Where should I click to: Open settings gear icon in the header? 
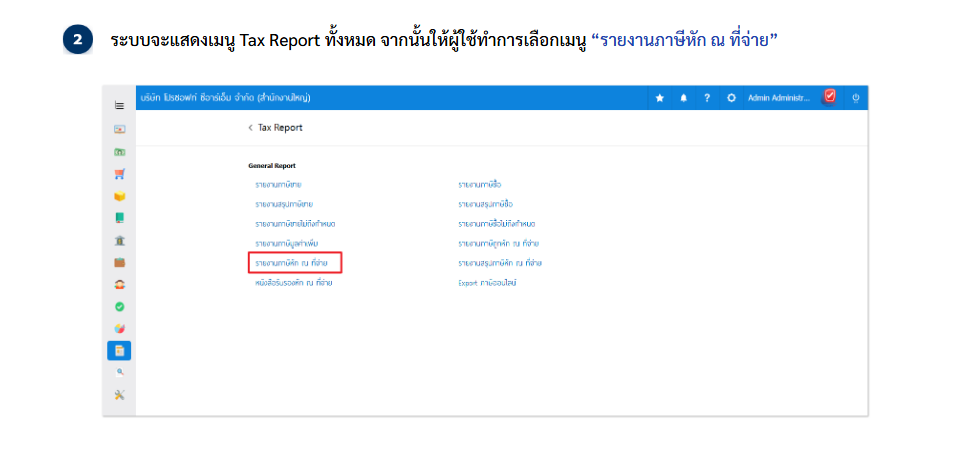pyautogui.click(x=731, y=98)
